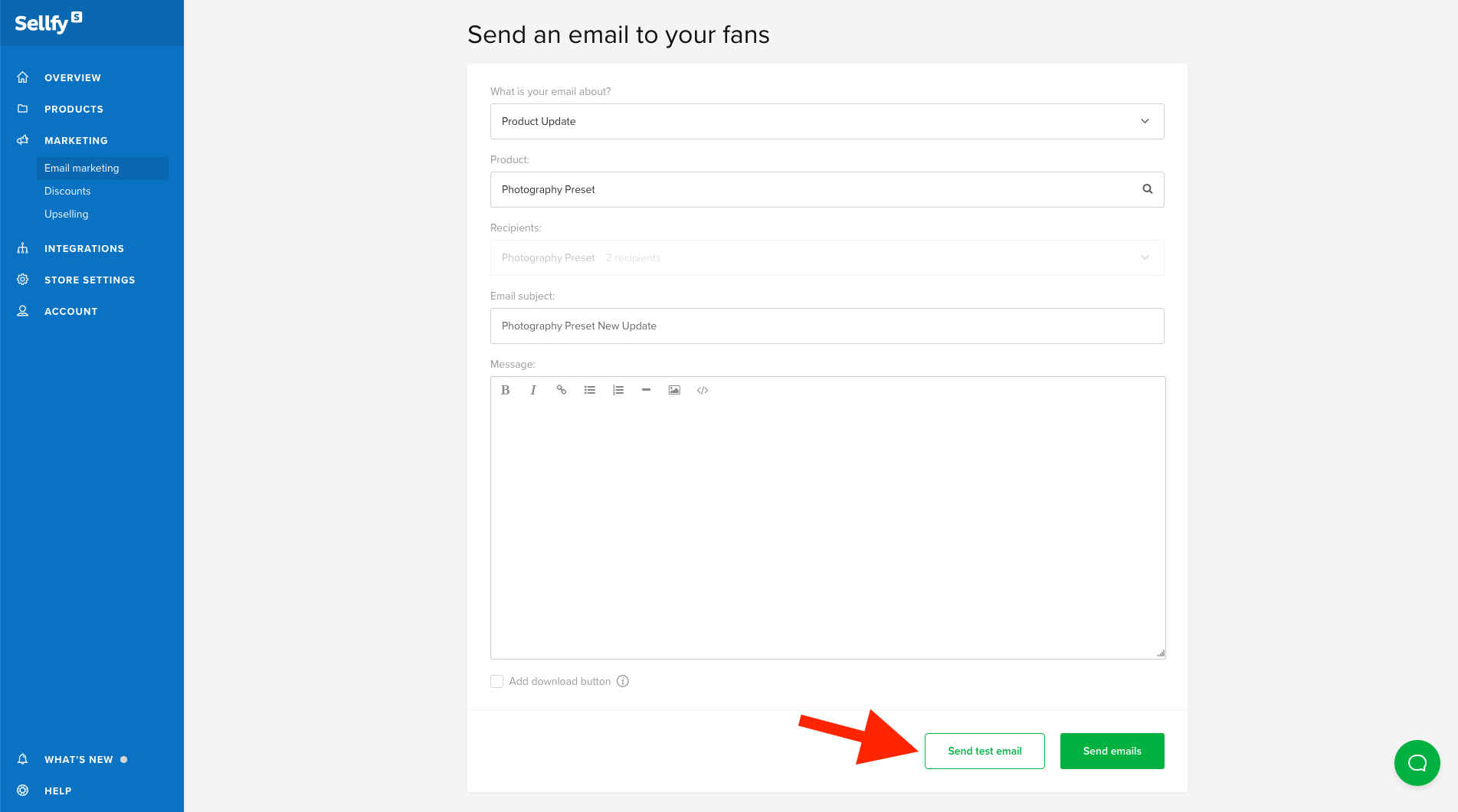Apply italic formatting in message toolbar

[533, 390]
